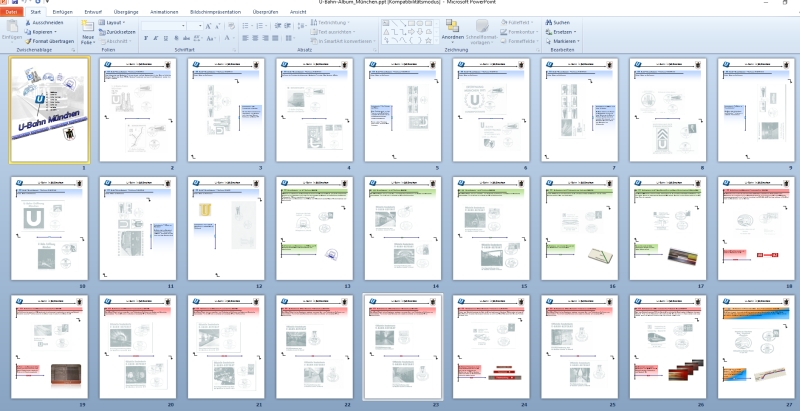Click the Kopieren copy icon
800x411 pixels.
coord(28,31)
